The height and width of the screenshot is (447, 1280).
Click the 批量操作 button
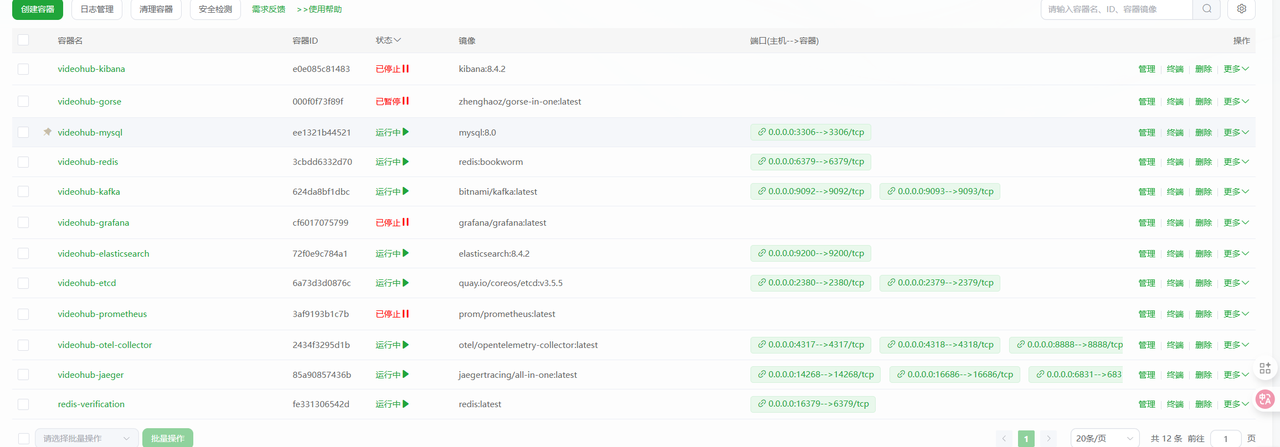click(167, 438)
